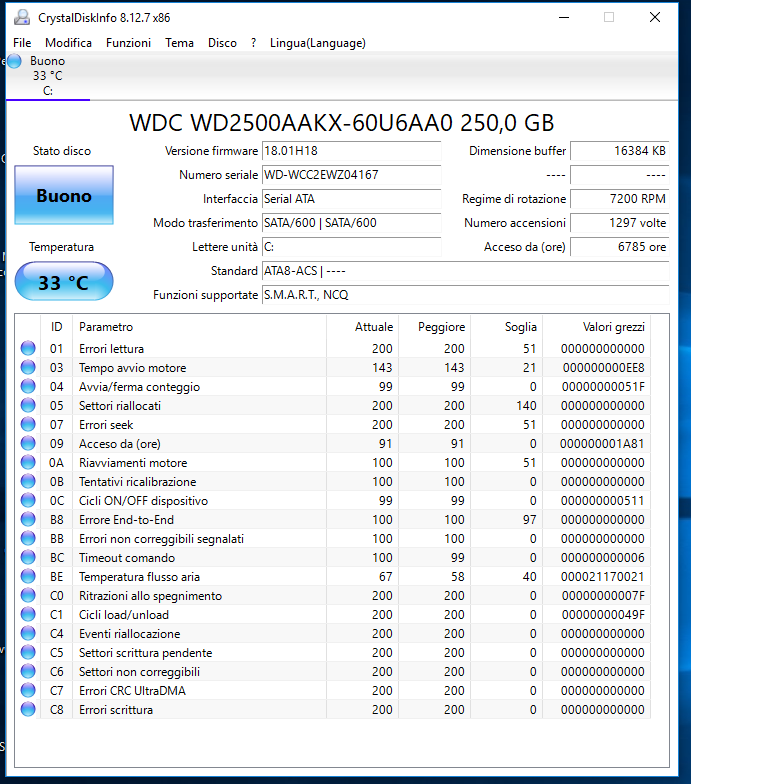
Task: Open the Modifica menu
Action: 68,43
